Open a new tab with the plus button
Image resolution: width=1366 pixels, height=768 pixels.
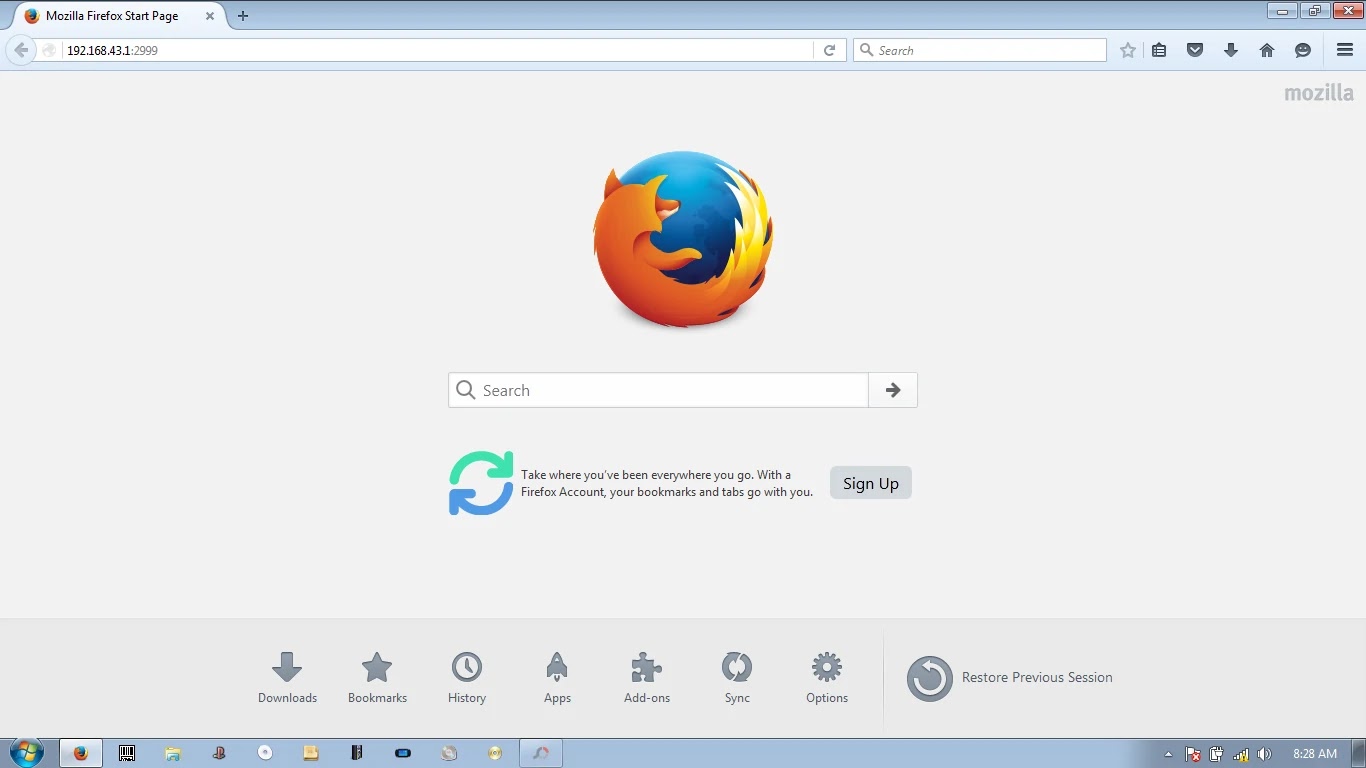(x=243, y=16)
